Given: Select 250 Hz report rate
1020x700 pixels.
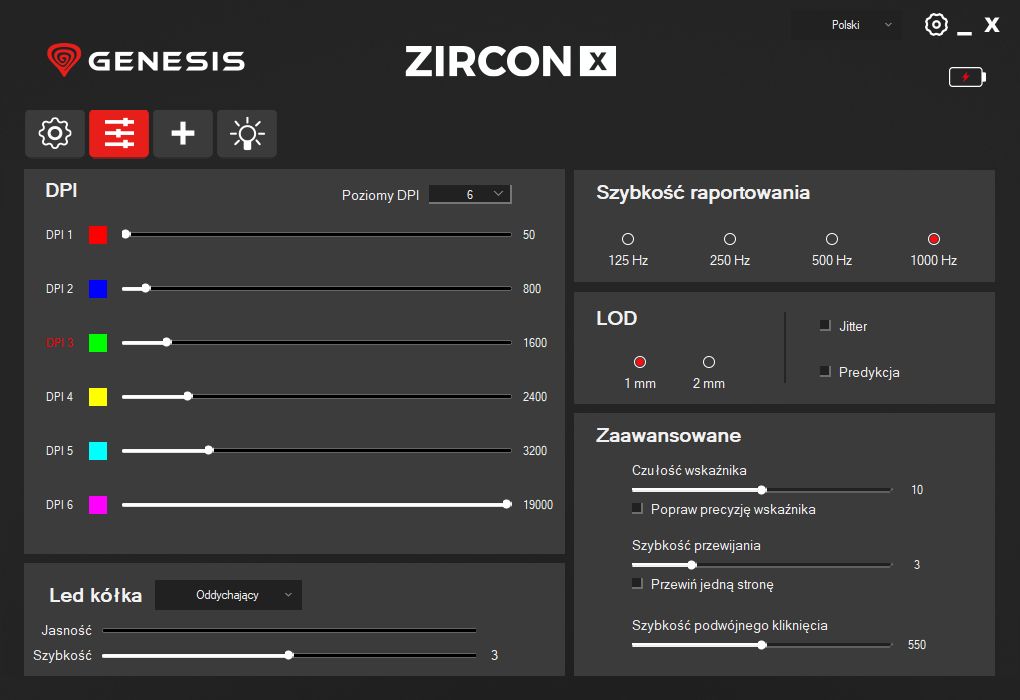Looking at the screenshot, I should (x=730, y=239).
